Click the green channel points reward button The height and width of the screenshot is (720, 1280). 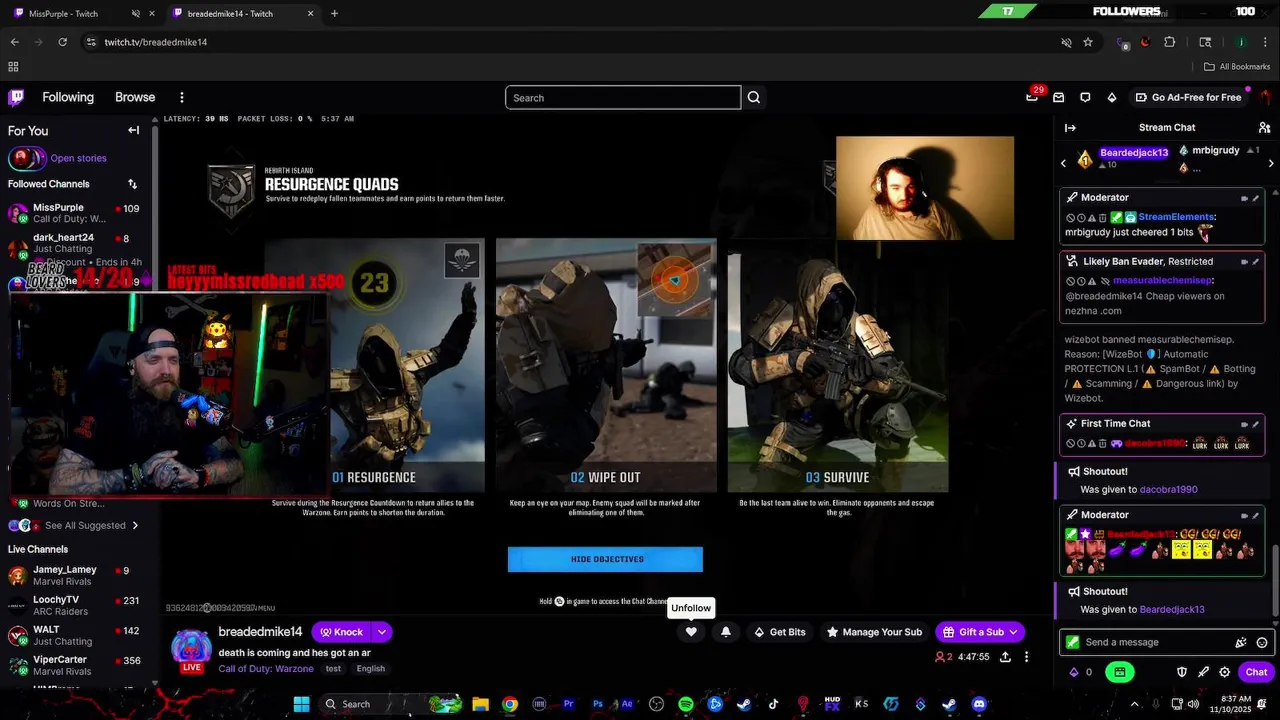pos(1120,672)
